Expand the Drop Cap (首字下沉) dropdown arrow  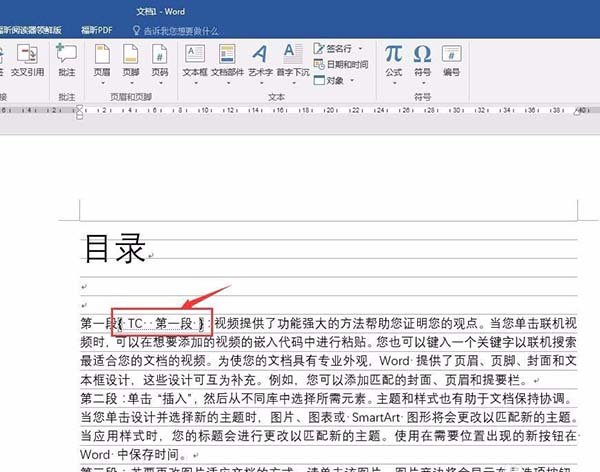[294, 83]
